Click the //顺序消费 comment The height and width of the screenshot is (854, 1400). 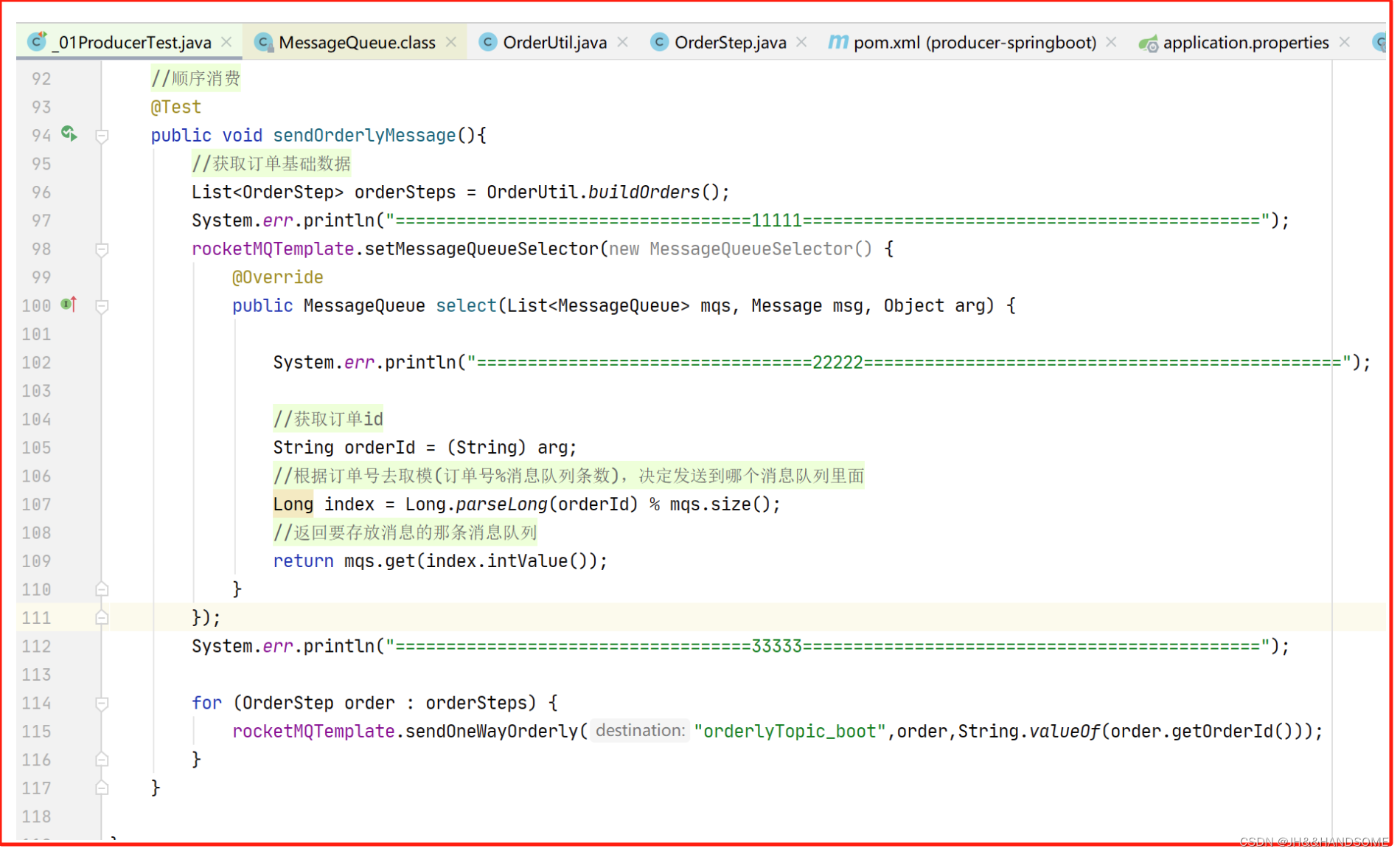point(195,78)
